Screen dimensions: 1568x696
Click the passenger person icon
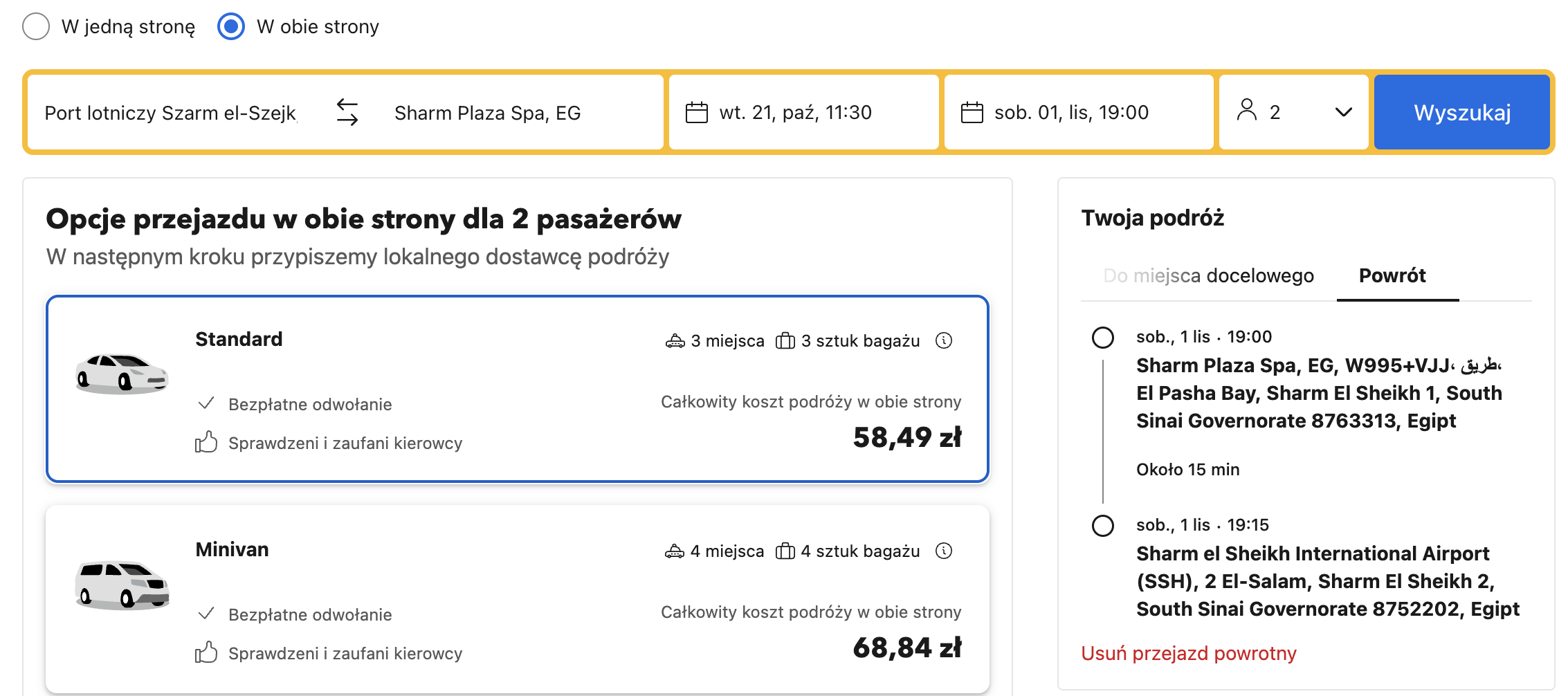(x=1246, y=110)
